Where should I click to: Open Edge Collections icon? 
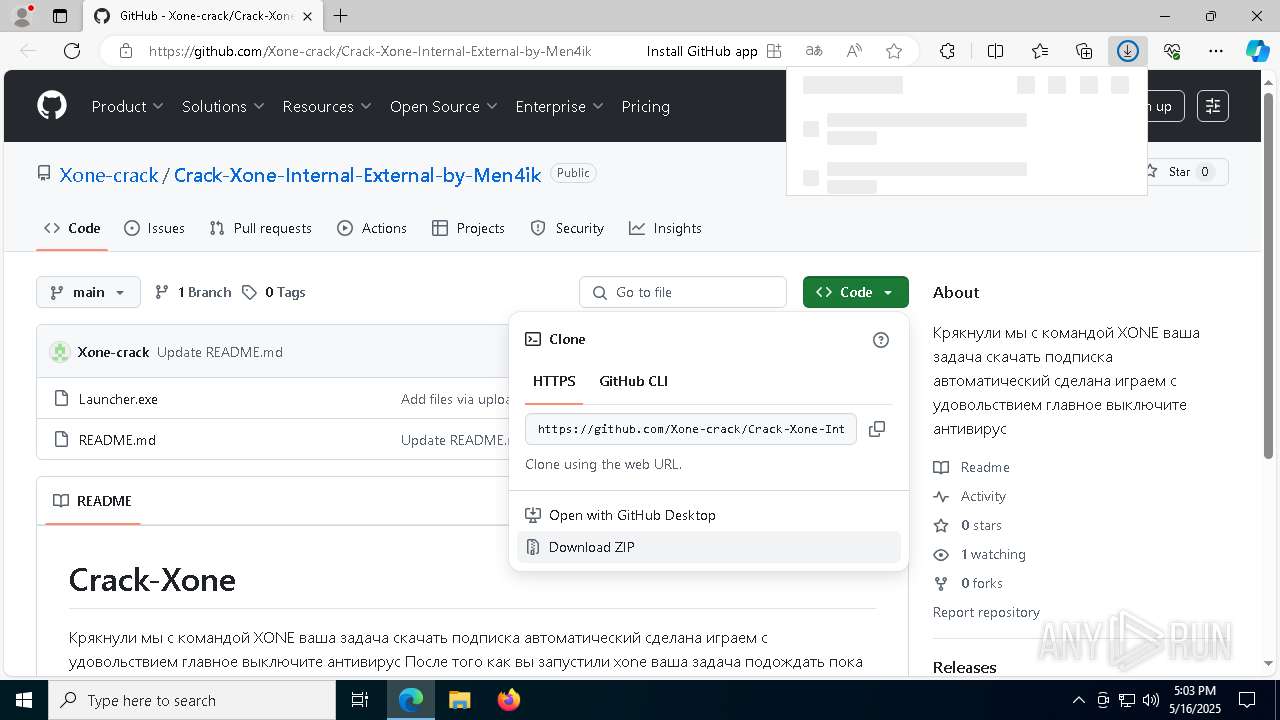(x=1084, y=51)
